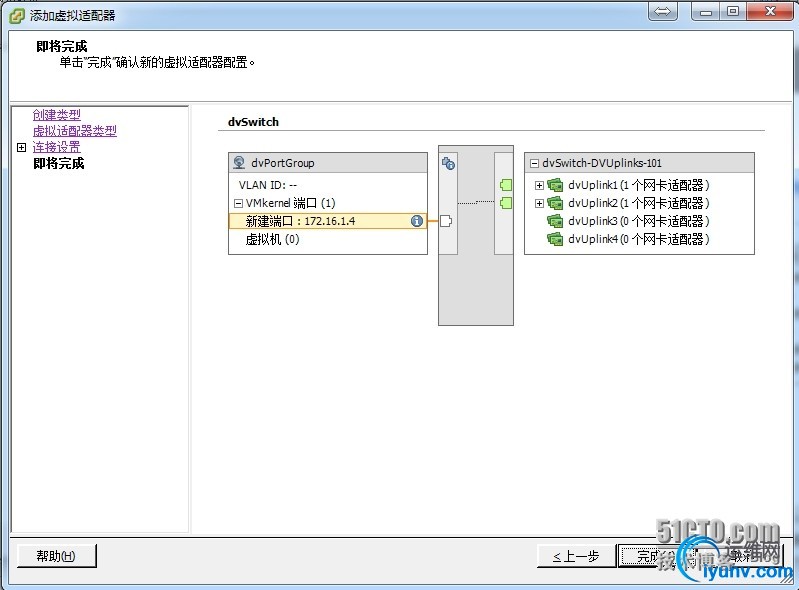Click the dvSwitch settings icon in the diagram
The width and height of the screenshot is (799, 590).
coord(448,163)
